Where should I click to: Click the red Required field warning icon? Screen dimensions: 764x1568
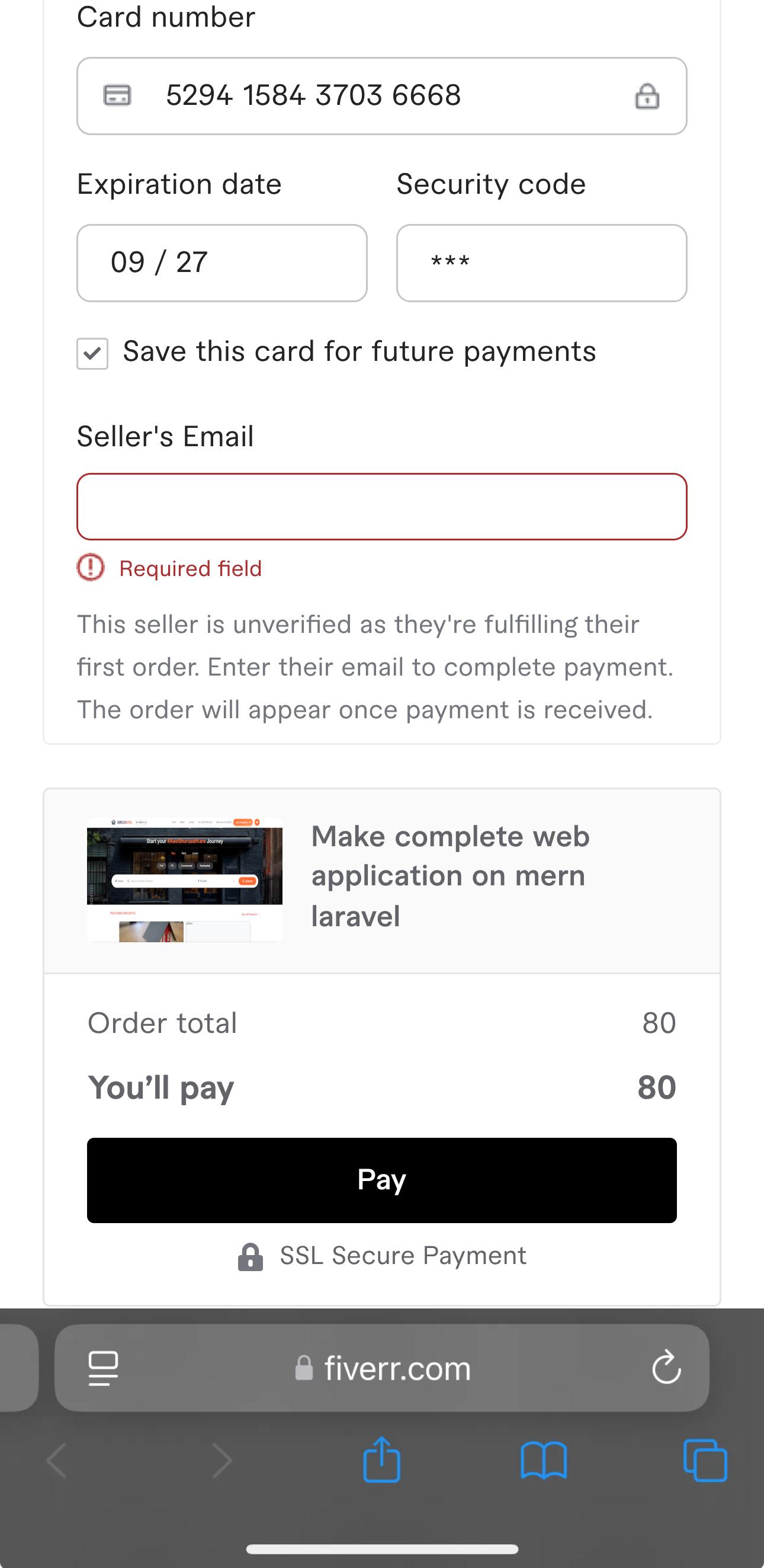[x=91, y=568]
